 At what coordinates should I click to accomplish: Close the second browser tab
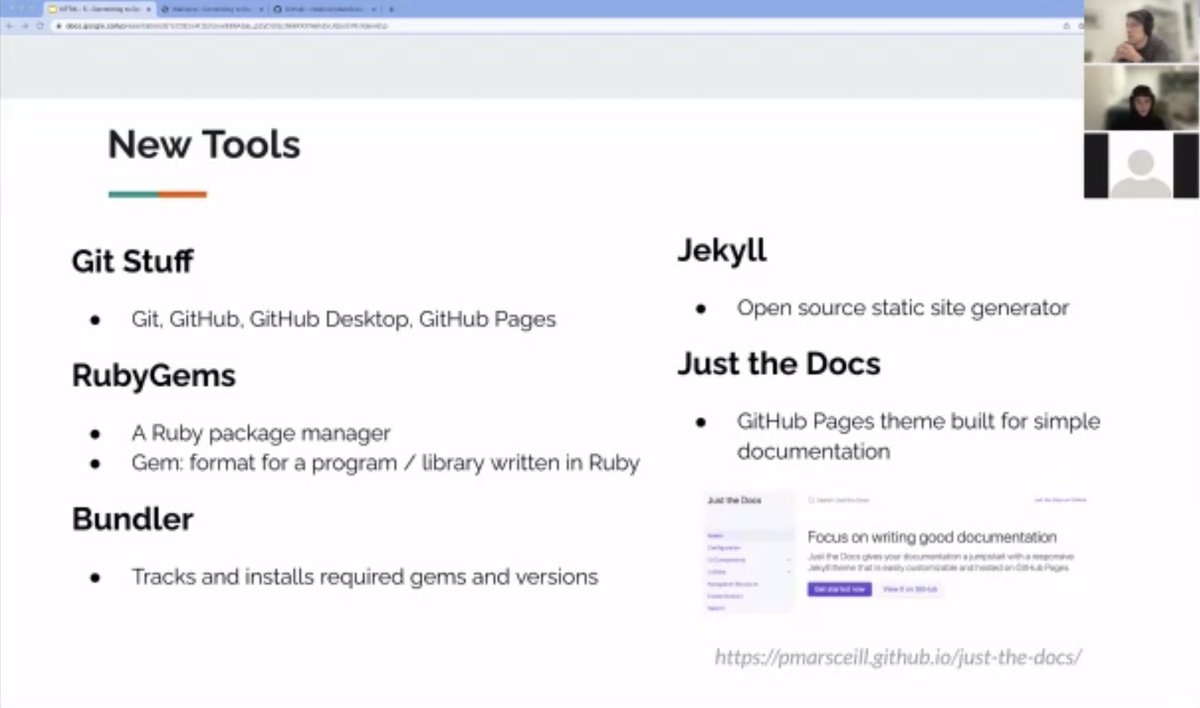click(x=261, y=8)
